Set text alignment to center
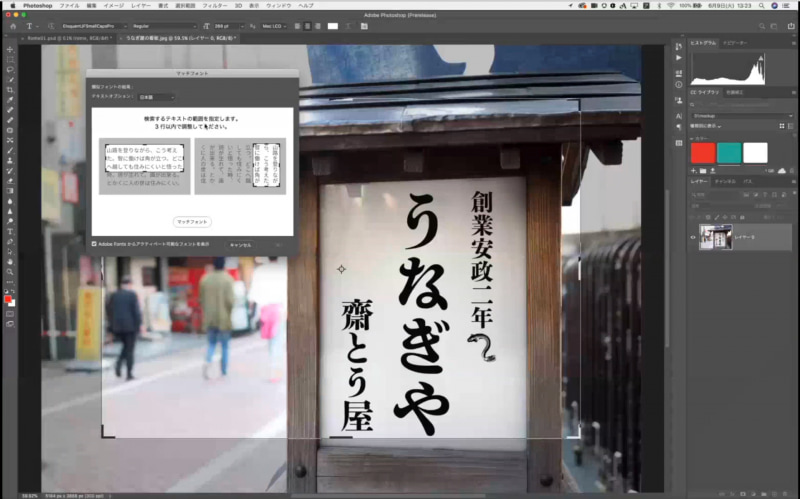Viewport: 800px width, 499px height. (x=307, y=26)
